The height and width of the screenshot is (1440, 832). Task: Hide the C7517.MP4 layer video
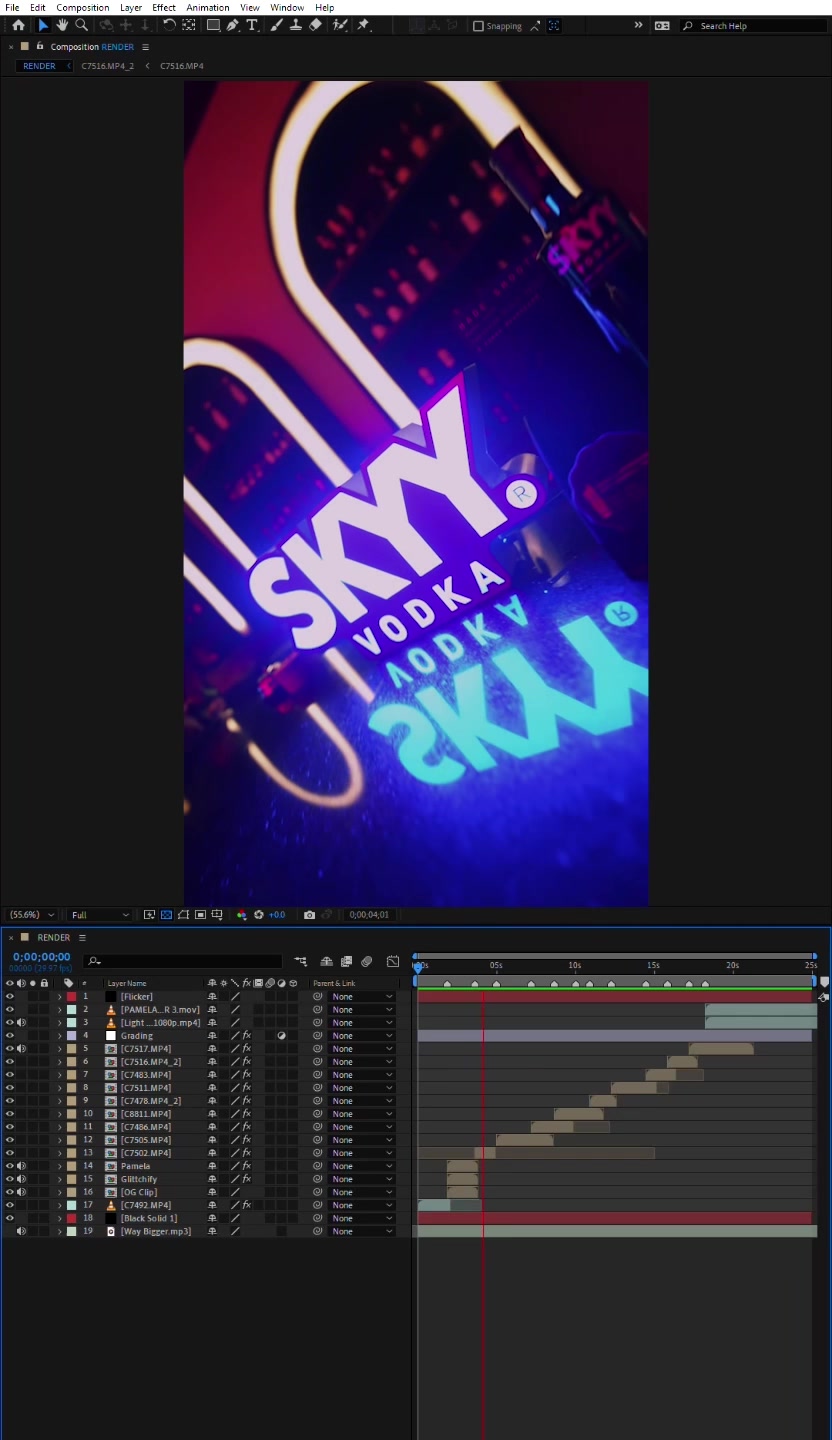pos(10,1049)
